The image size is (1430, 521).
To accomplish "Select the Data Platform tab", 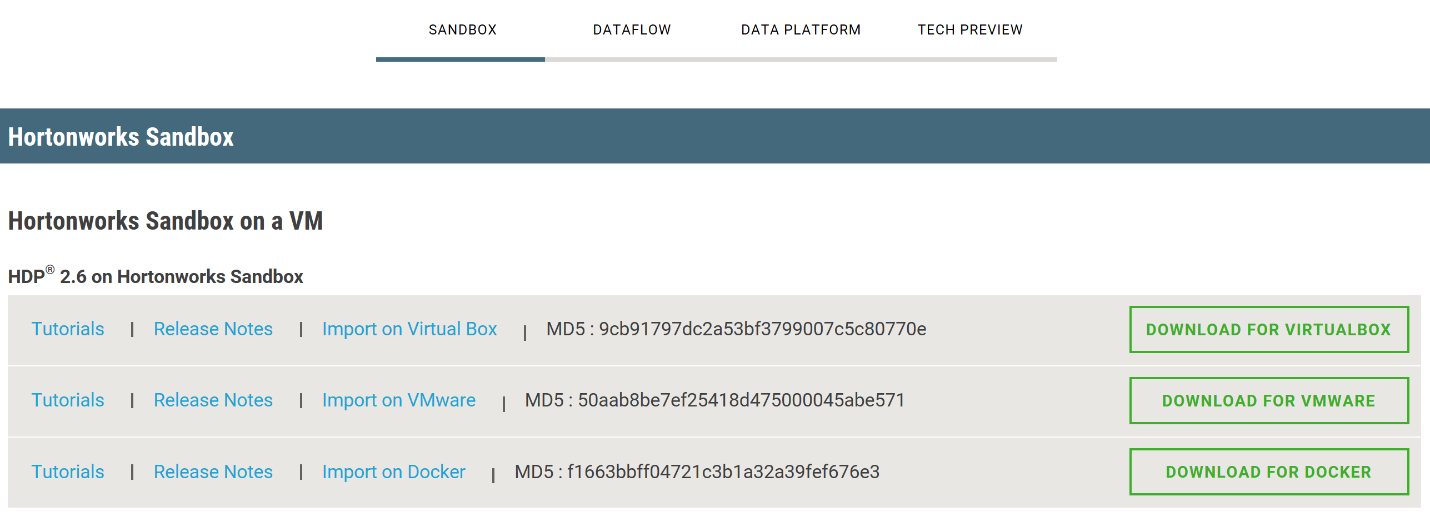I will coord(801,30).
